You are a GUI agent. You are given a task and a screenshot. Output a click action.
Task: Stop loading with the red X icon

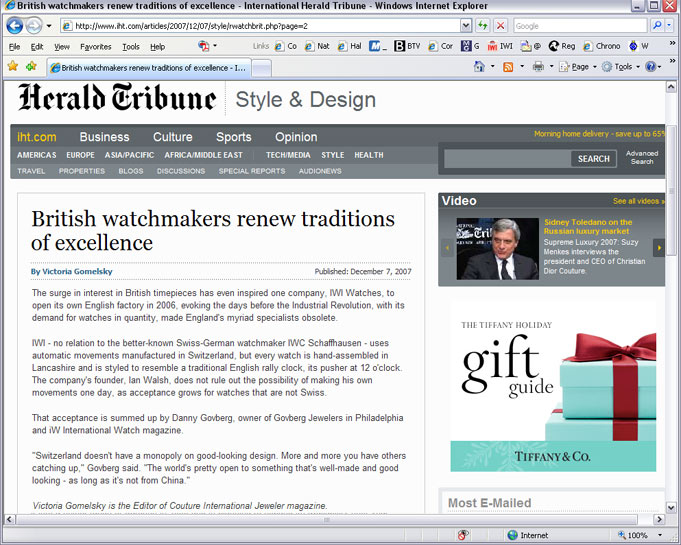500,26
